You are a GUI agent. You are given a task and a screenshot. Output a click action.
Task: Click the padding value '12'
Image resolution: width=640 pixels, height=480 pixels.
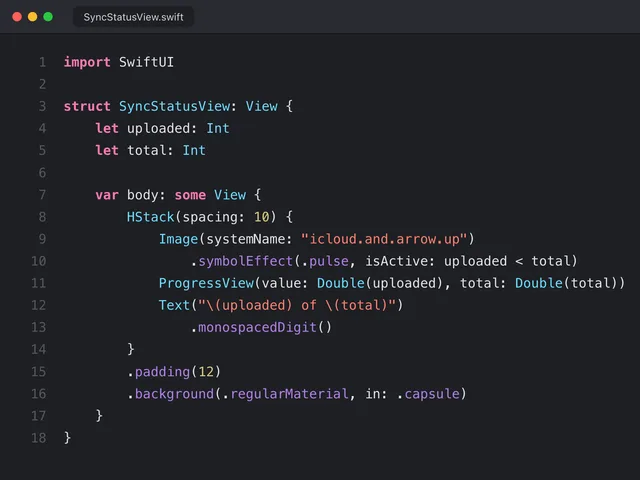[206, 371]
